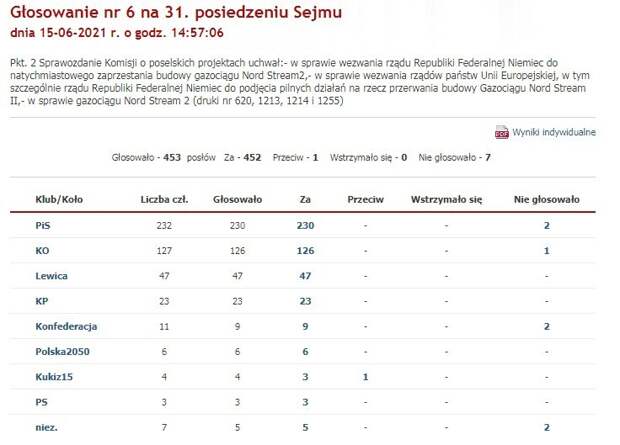The height and width of the screenshot is (445, 620).
Task: Open Lewica Za votes count 47
Action: click(x=305, y=276)
